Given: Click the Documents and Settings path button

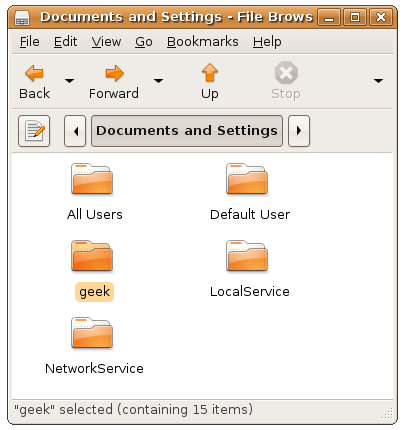Looking at the screenshot, I should tap(187, 131).
